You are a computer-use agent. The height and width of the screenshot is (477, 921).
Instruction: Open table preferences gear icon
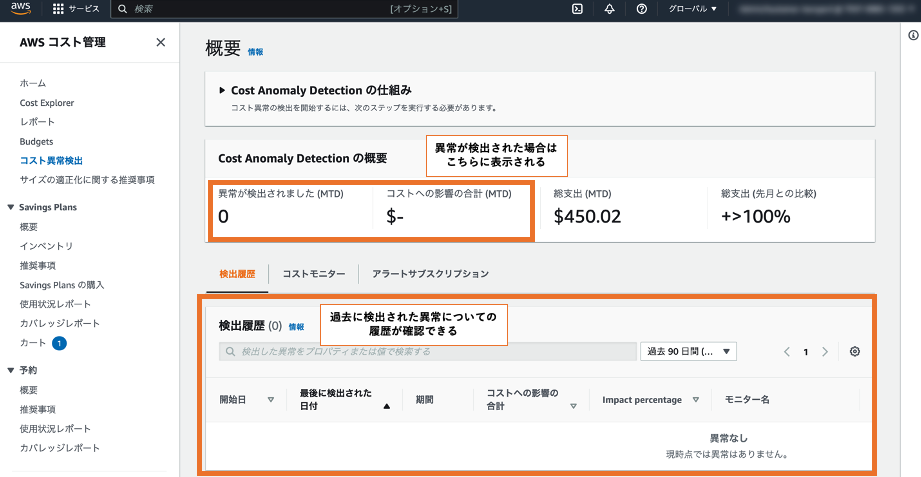click(855, 352)
